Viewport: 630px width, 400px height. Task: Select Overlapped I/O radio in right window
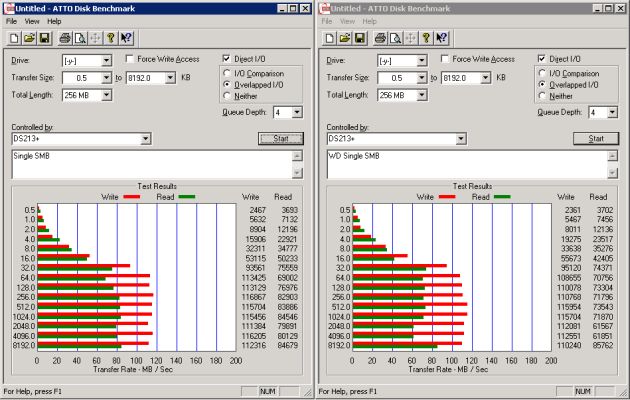(542, 85)
